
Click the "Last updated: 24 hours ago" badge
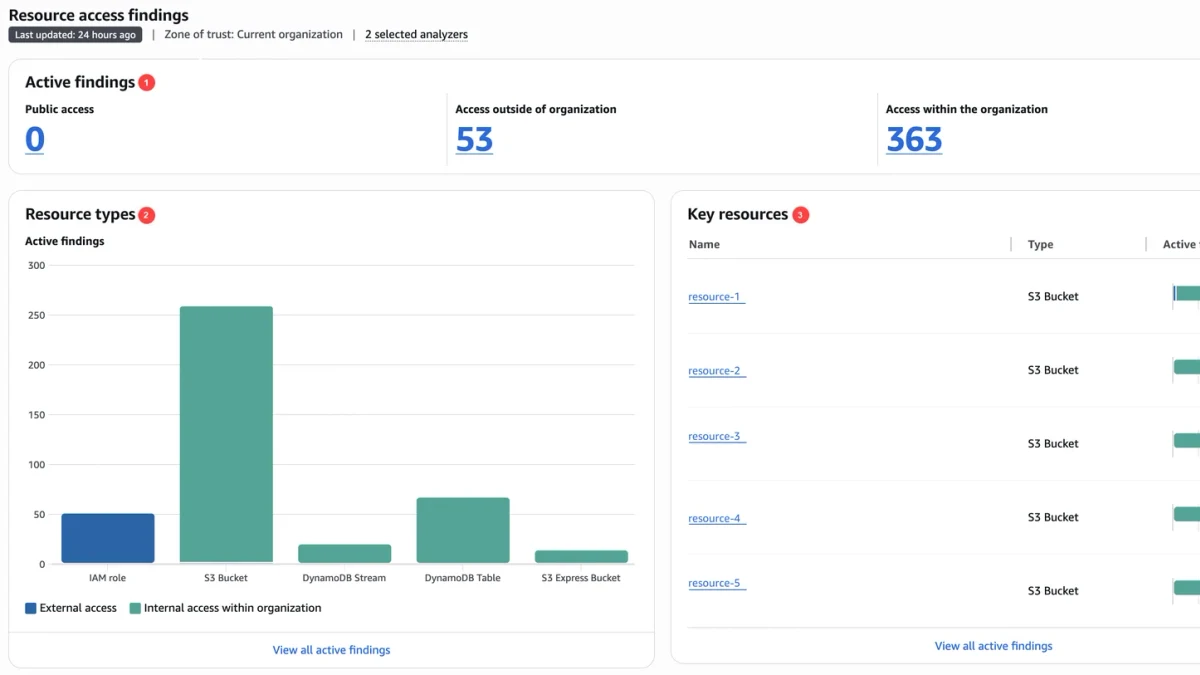click(x=76, y=35)
